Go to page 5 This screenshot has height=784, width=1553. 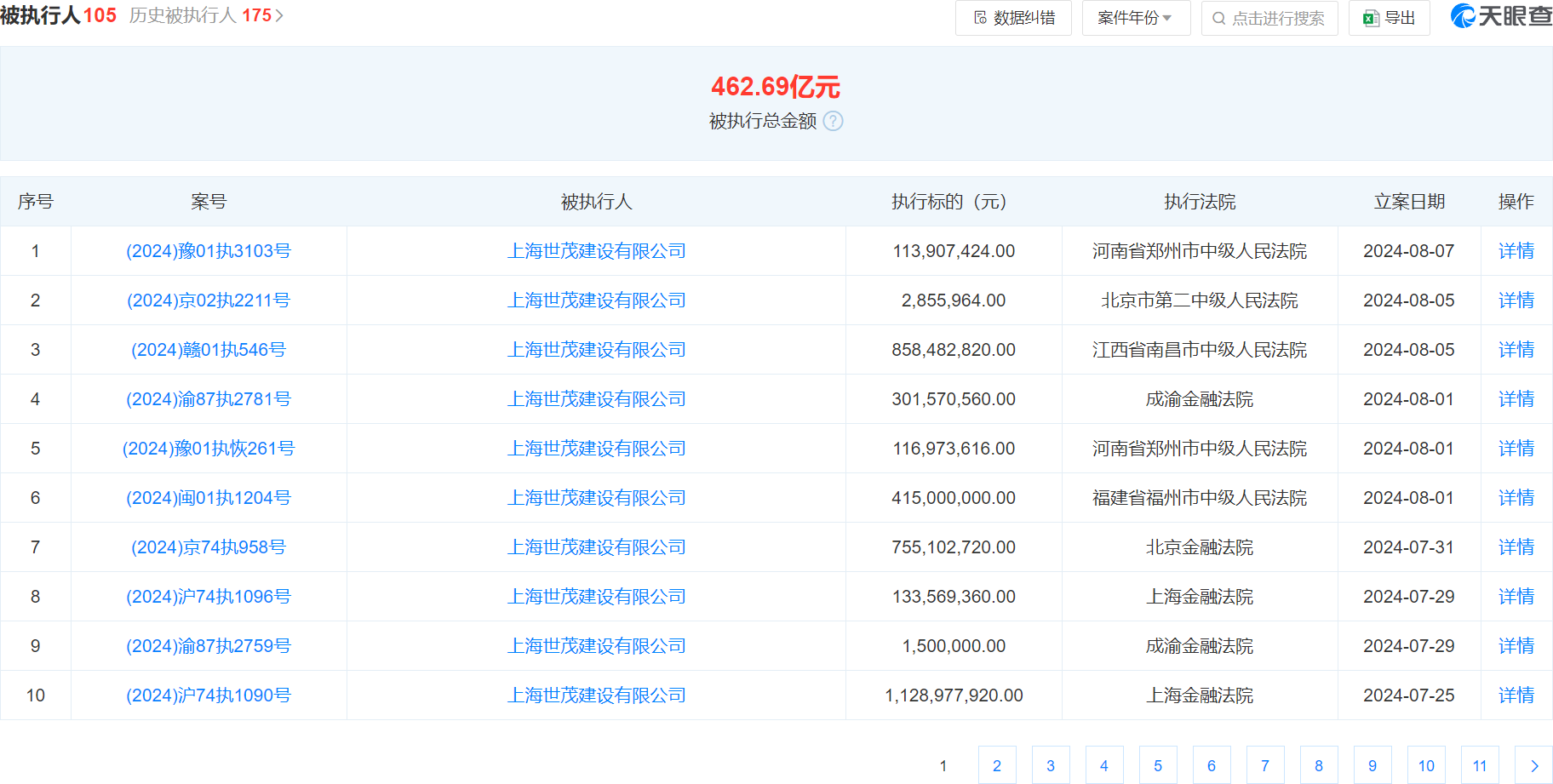click(x=1158, y=765)
